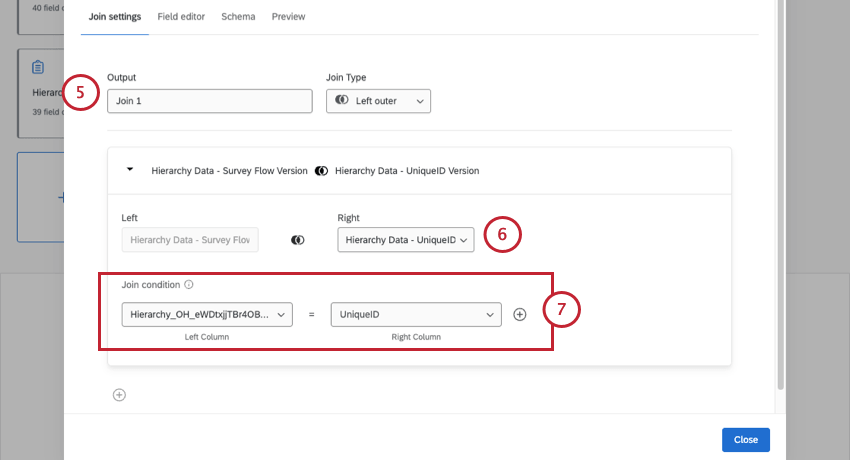This screenshot has height=460, width=850.
Task: Click the join condition info icon
Action: click(x=189, y=285)
